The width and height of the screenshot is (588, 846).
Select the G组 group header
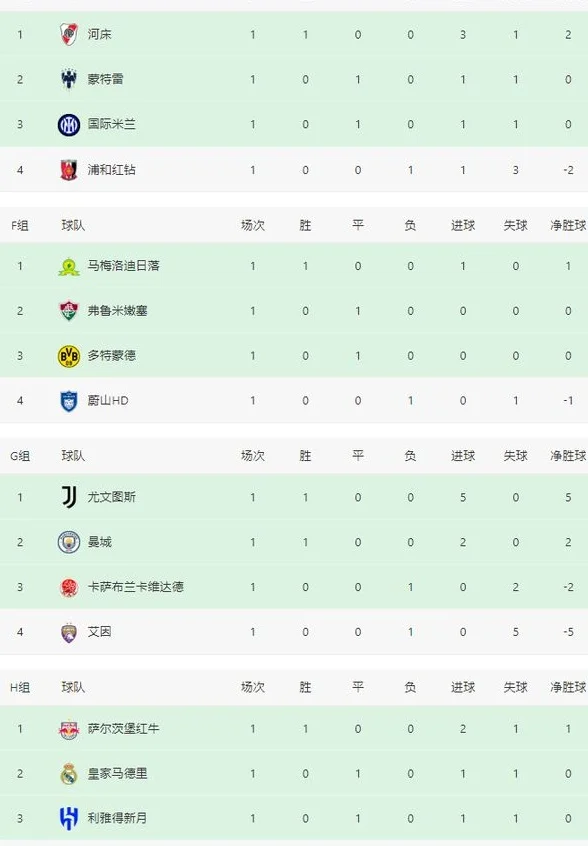coord(20,456)
